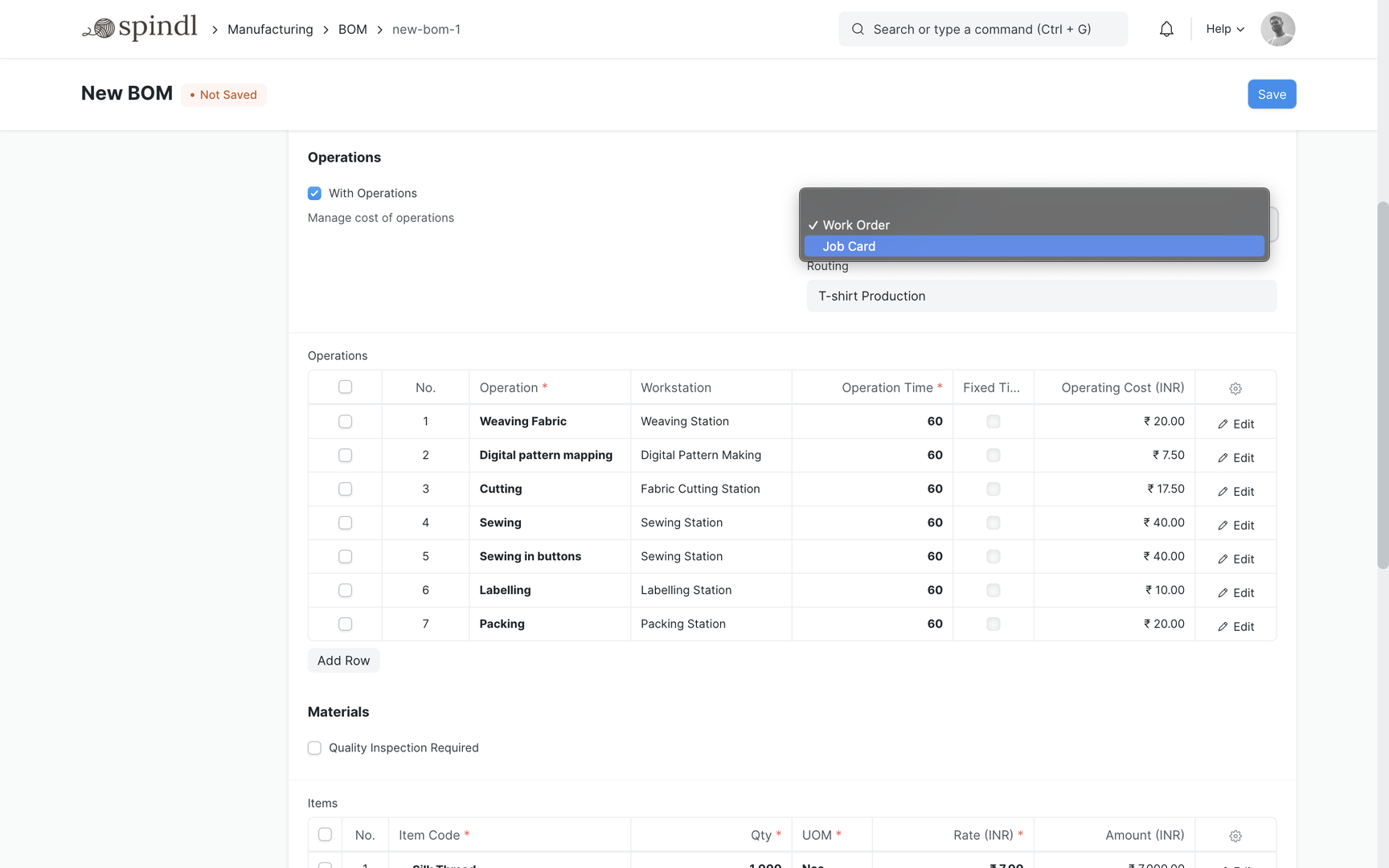The image size is (1389, 868).
Task: Save the new BOM
Action: (x=1271, y=94)
